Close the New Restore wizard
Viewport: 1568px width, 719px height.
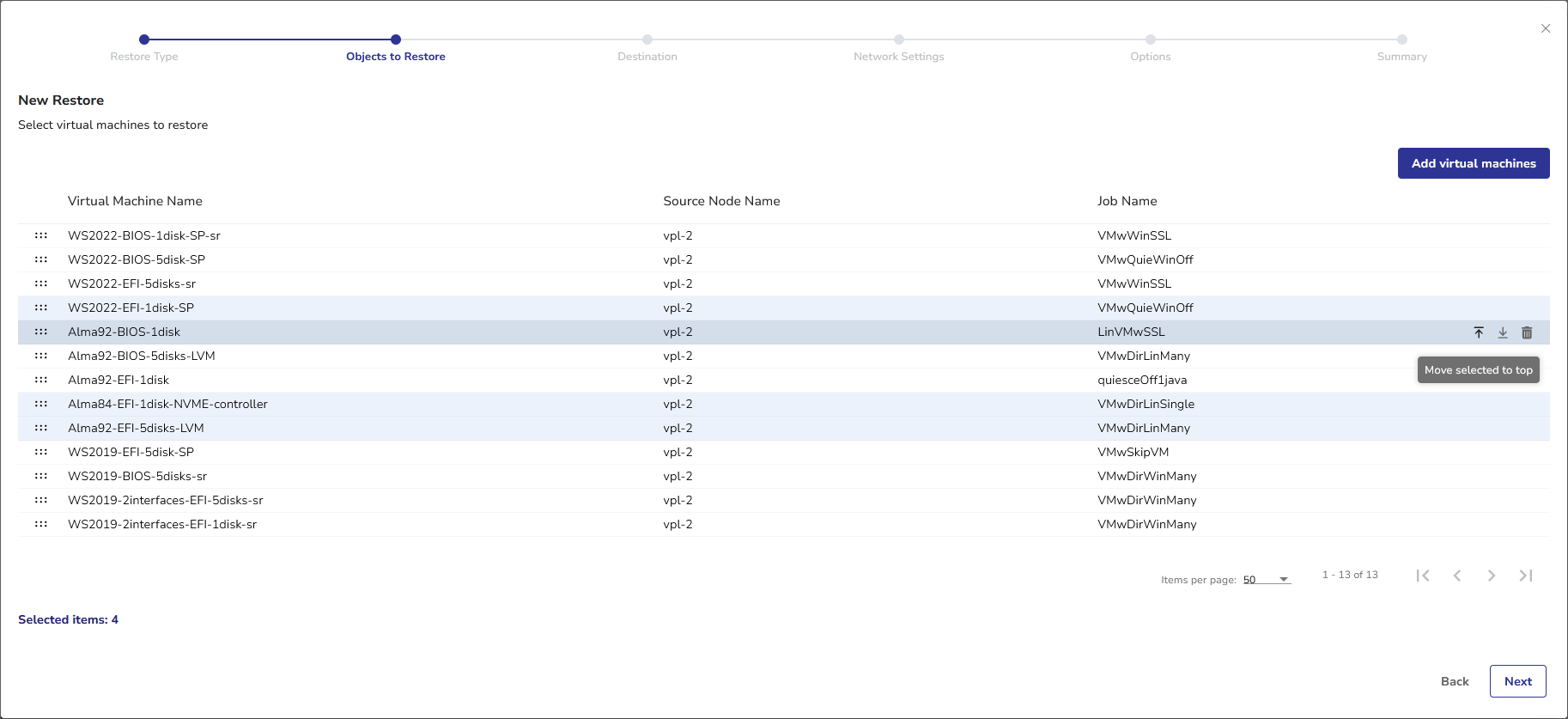[1546, 28]
